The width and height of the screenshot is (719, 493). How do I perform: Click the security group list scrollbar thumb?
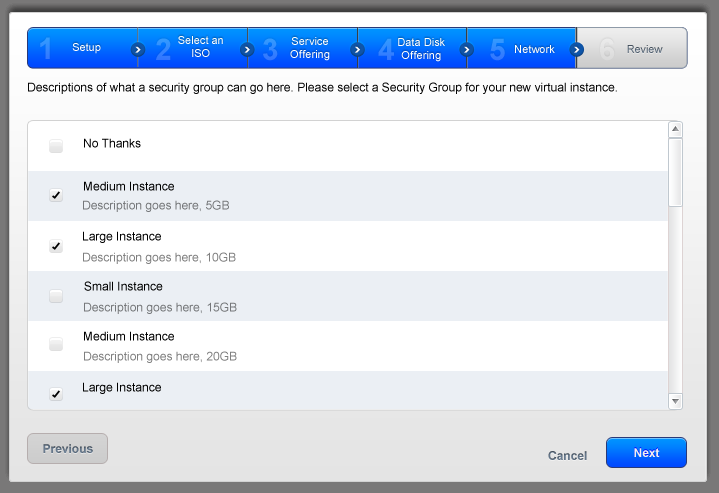coord(675,172)
